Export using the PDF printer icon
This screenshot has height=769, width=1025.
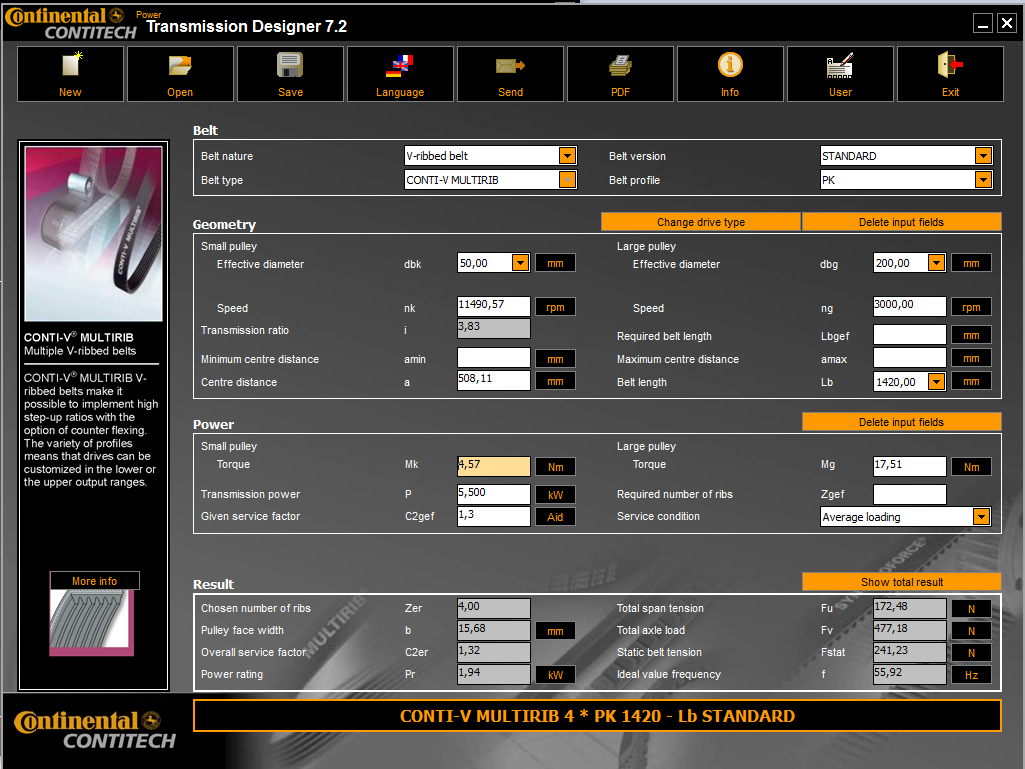tap(620, 74)
